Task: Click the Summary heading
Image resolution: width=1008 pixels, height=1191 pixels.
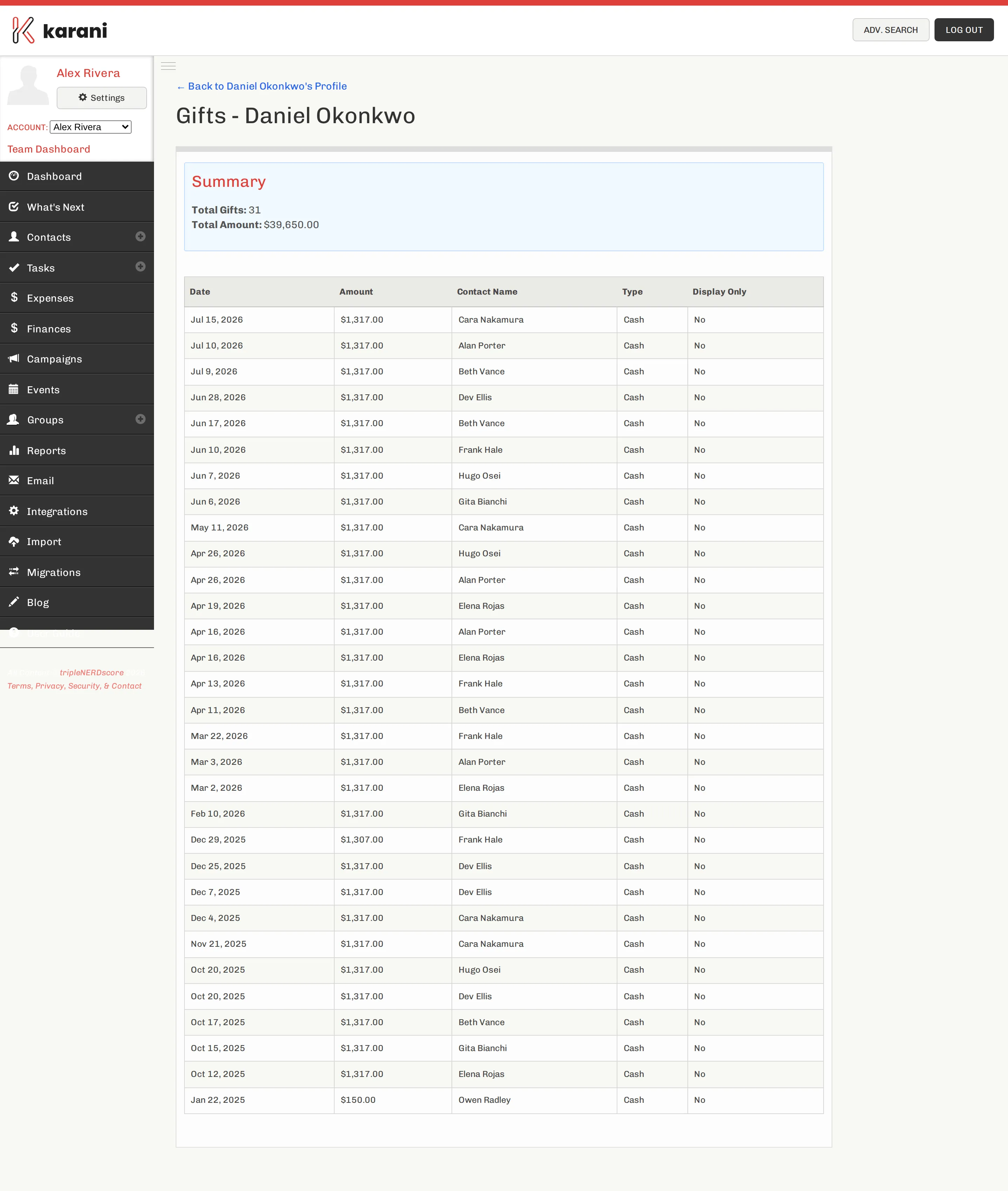Action: pyautogui.click(x=229, y=182)
